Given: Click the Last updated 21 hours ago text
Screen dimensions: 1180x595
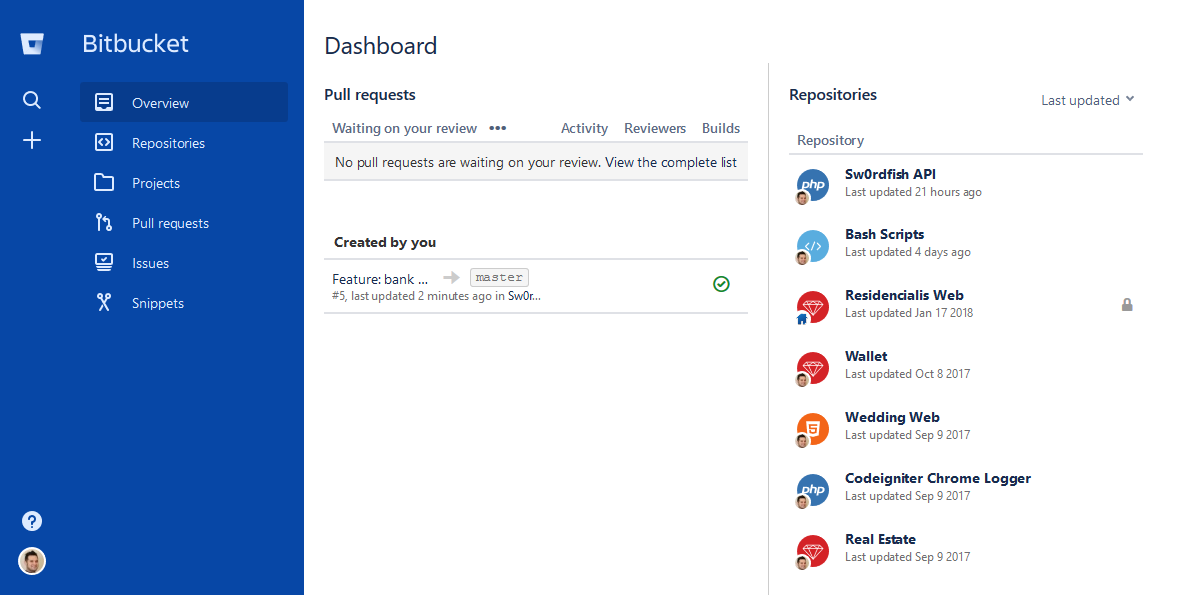Looking at the screenshot, I should (x=913, y=192).
